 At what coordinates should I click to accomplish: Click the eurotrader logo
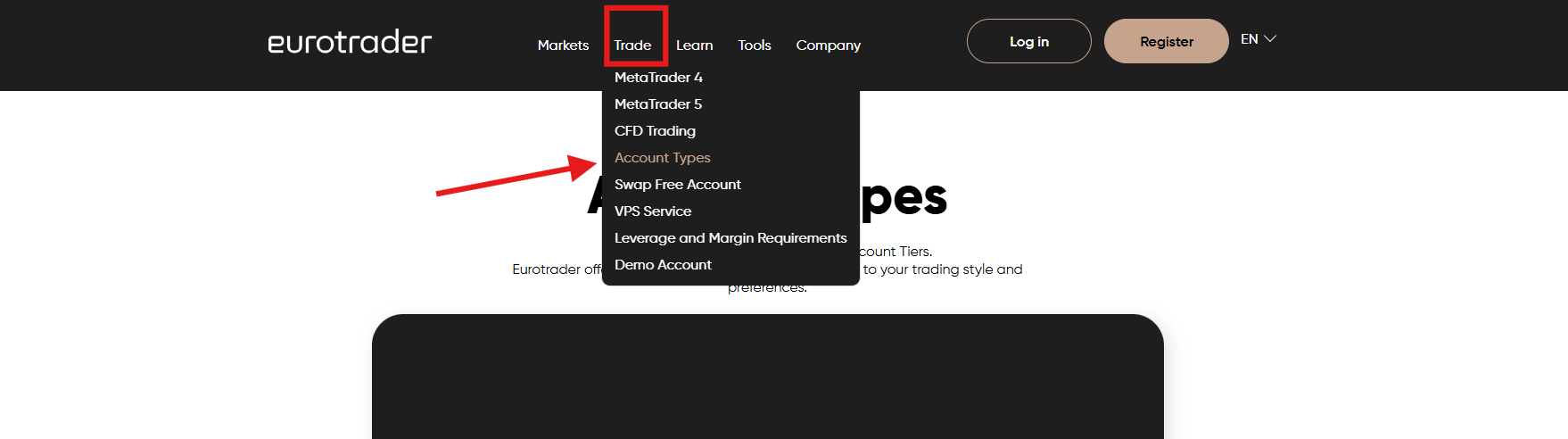point(350,42)
